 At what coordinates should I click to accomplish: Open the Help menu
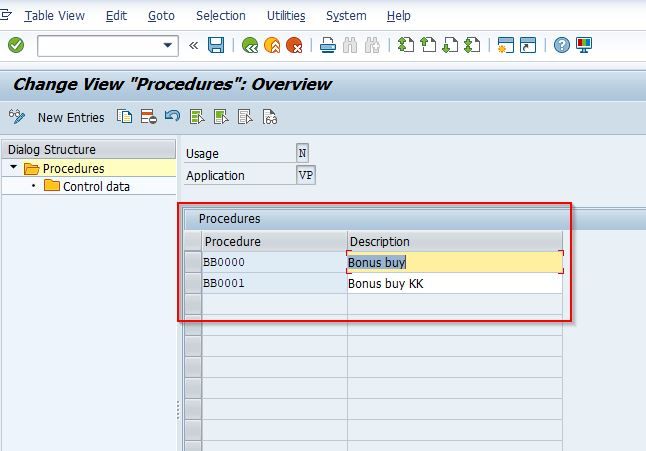398,16
